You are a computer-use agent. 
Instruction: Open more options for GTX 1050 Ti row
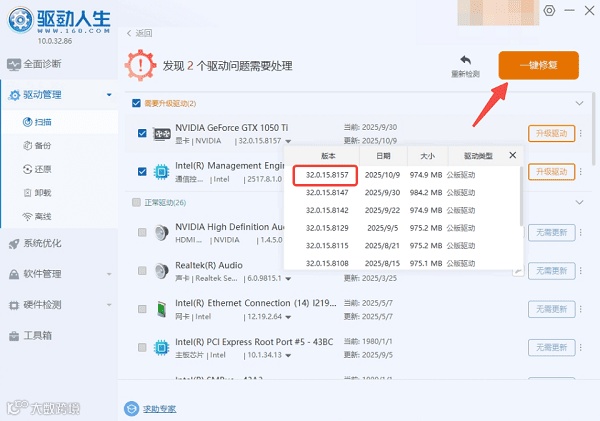coord(581,133)
